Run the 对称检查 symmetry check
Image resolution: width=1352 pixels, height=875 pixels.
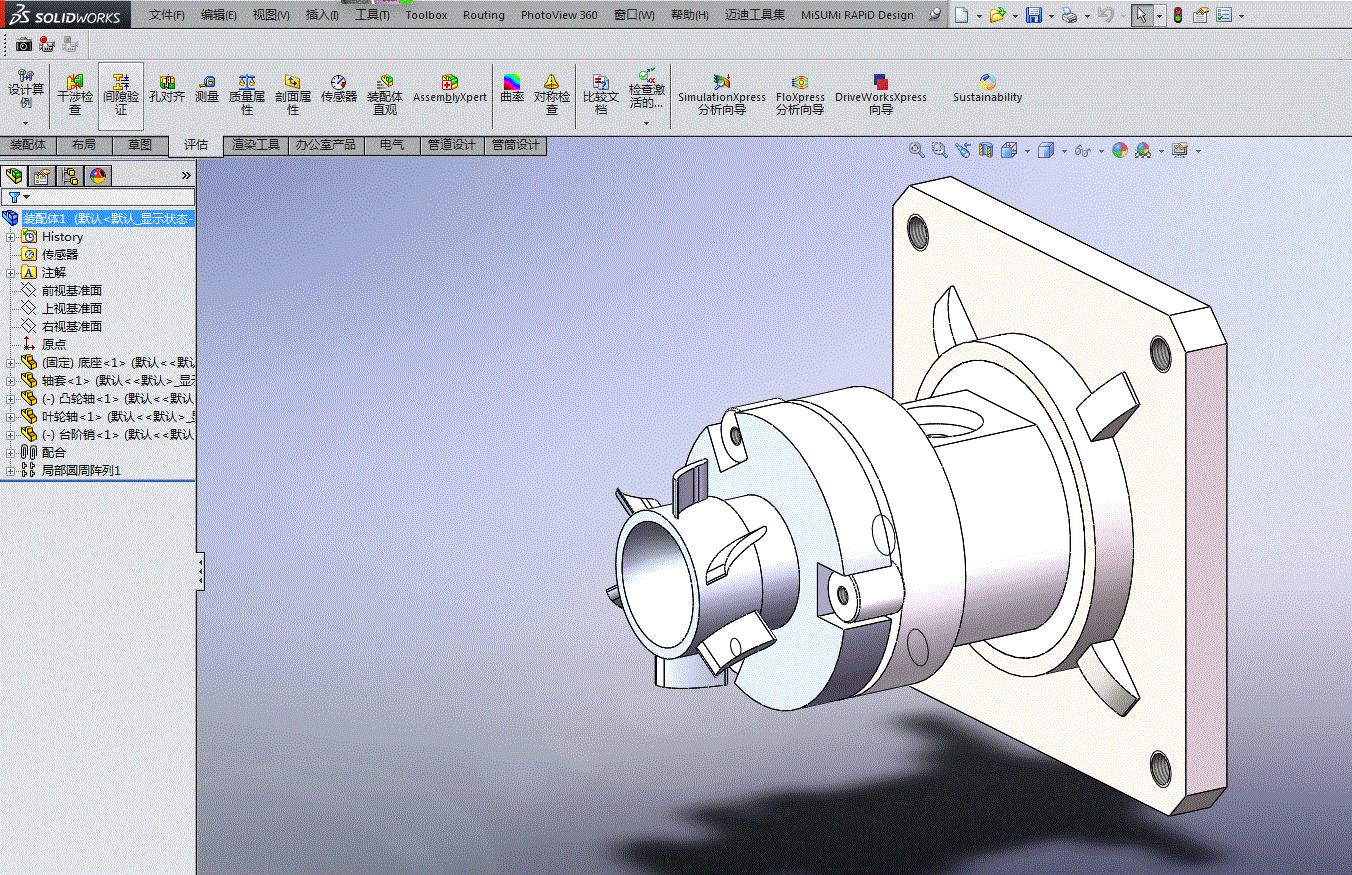552,95
